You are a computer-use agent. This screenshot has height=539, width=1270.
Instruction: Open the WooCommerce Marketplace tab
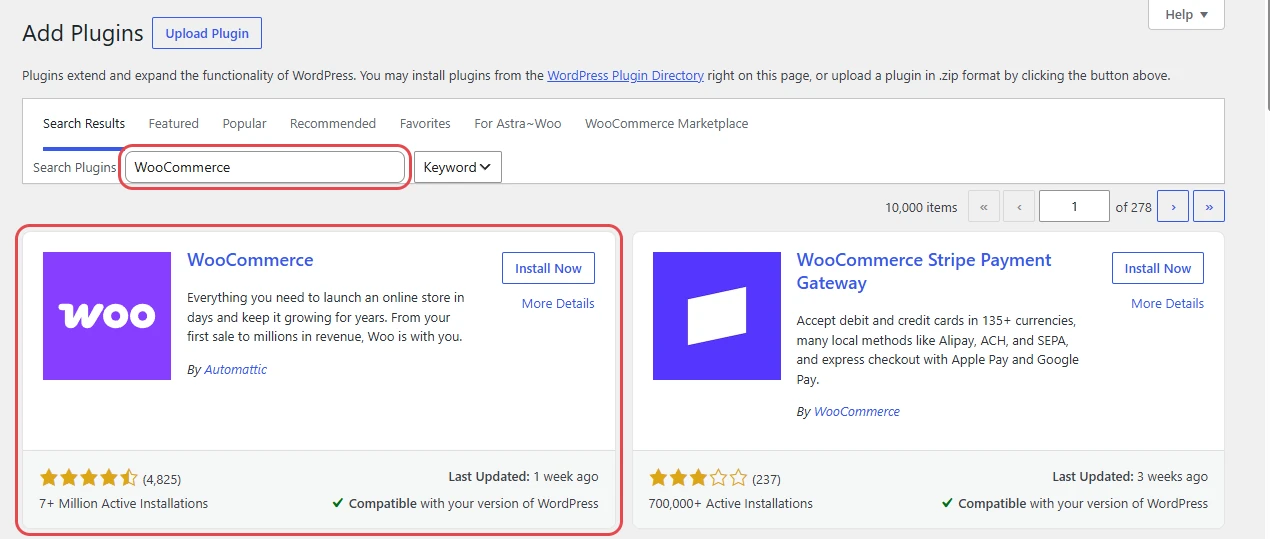(667, 124)
